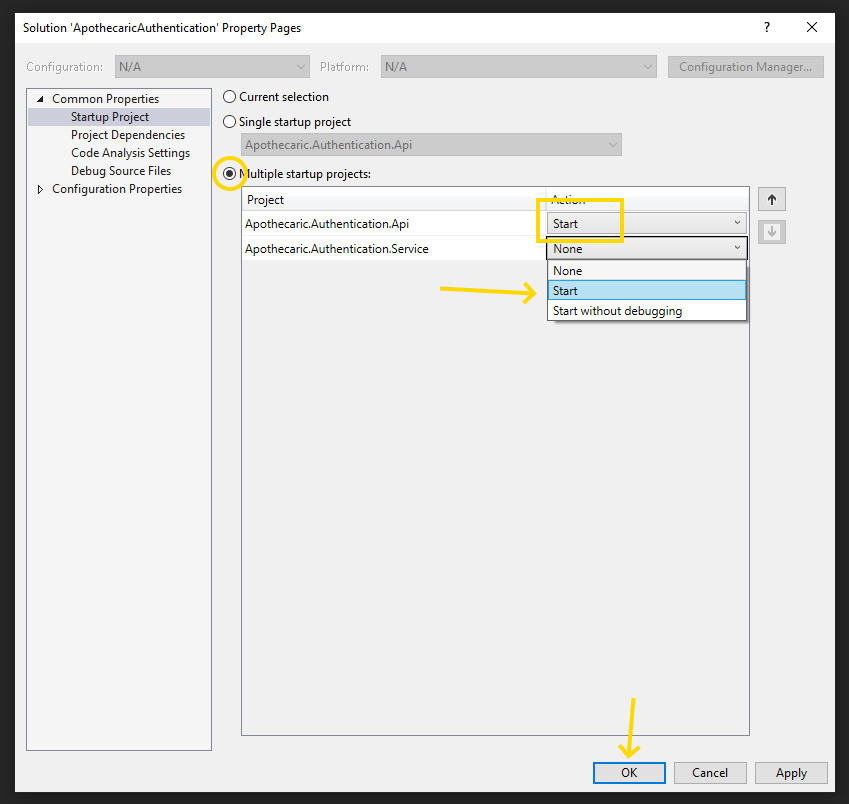Open Project Dependencies page

[x=127, y=135]
